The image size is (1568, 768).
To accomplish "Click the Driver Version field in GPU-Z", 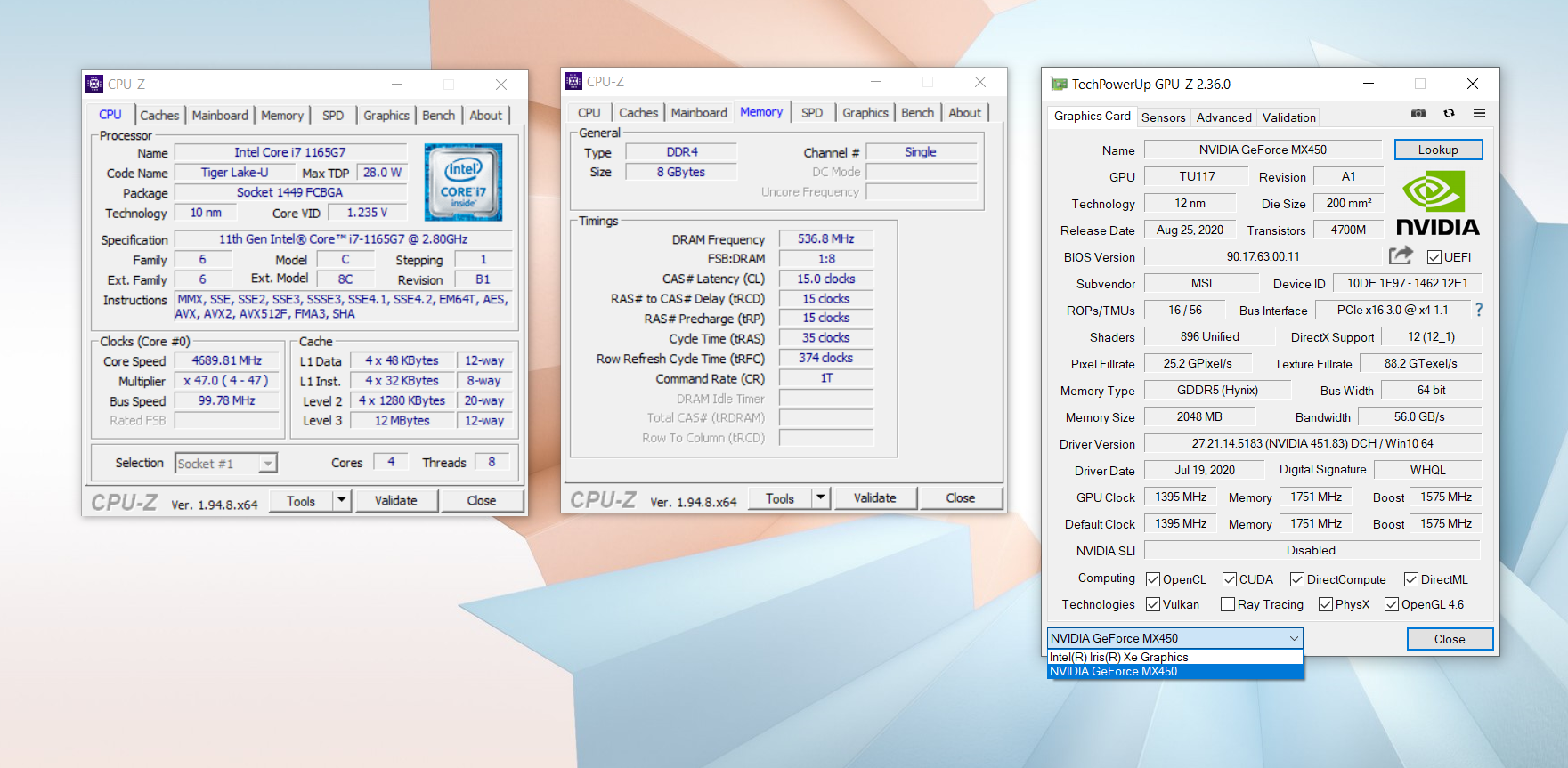I will (1312, 443).
